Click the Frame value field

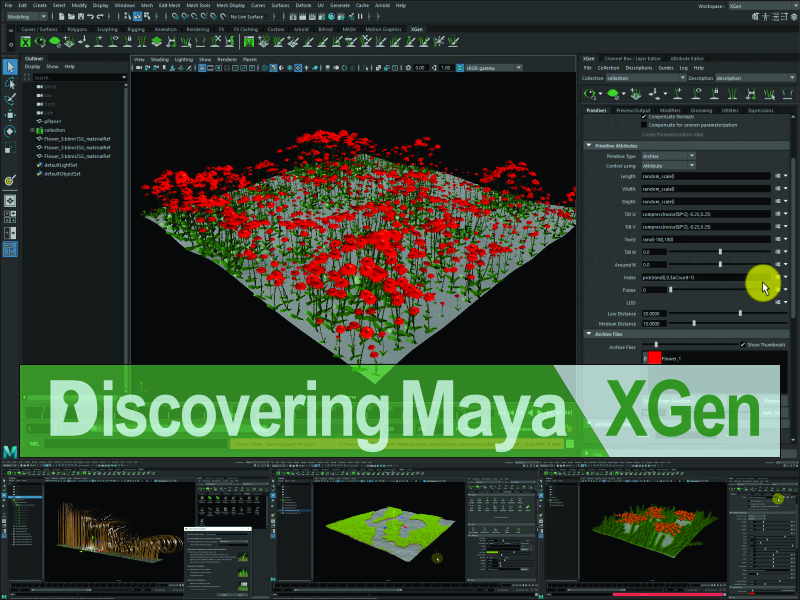[654, 290]
